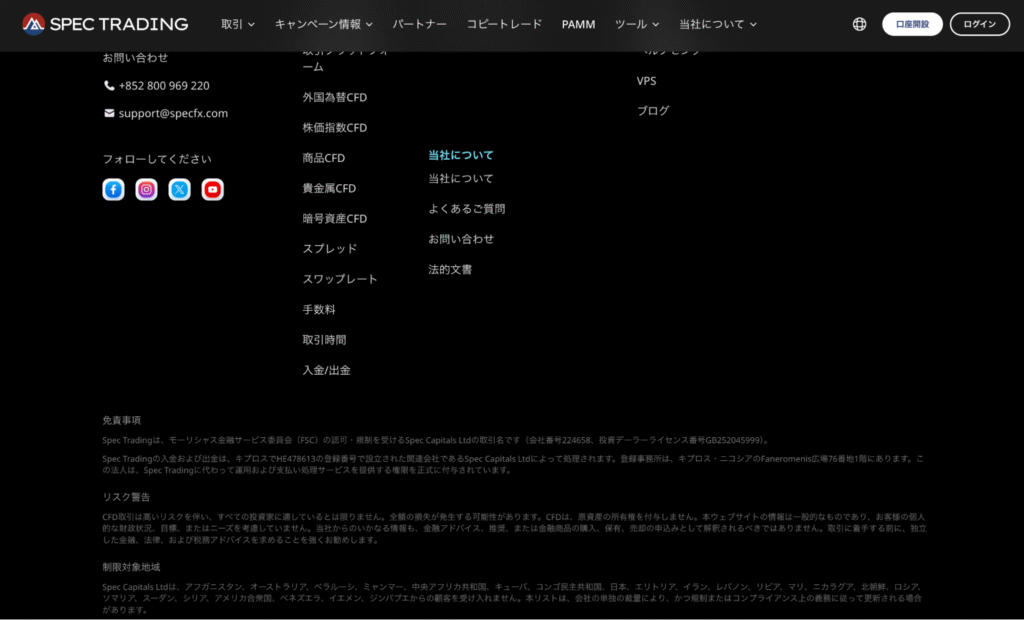Open the Instagram social icon
1024x620 pixels.
pos(146,189)
